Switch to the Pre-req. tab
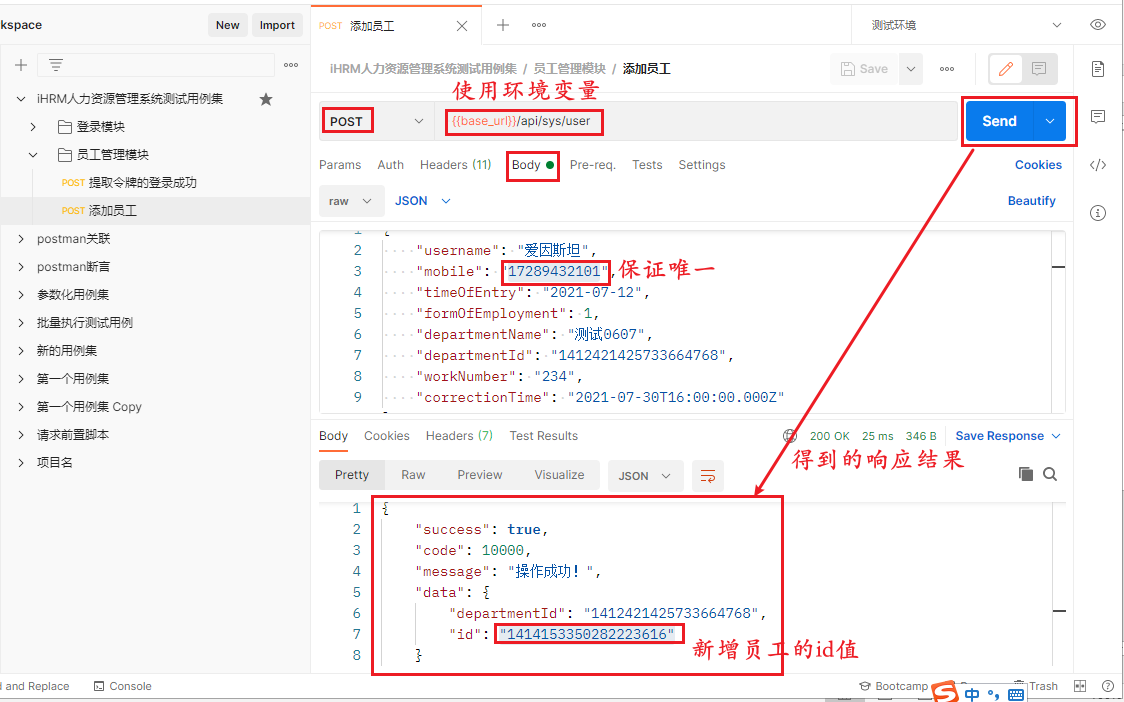The height and width of the screenshot is (702, 1124). [592, 165]
